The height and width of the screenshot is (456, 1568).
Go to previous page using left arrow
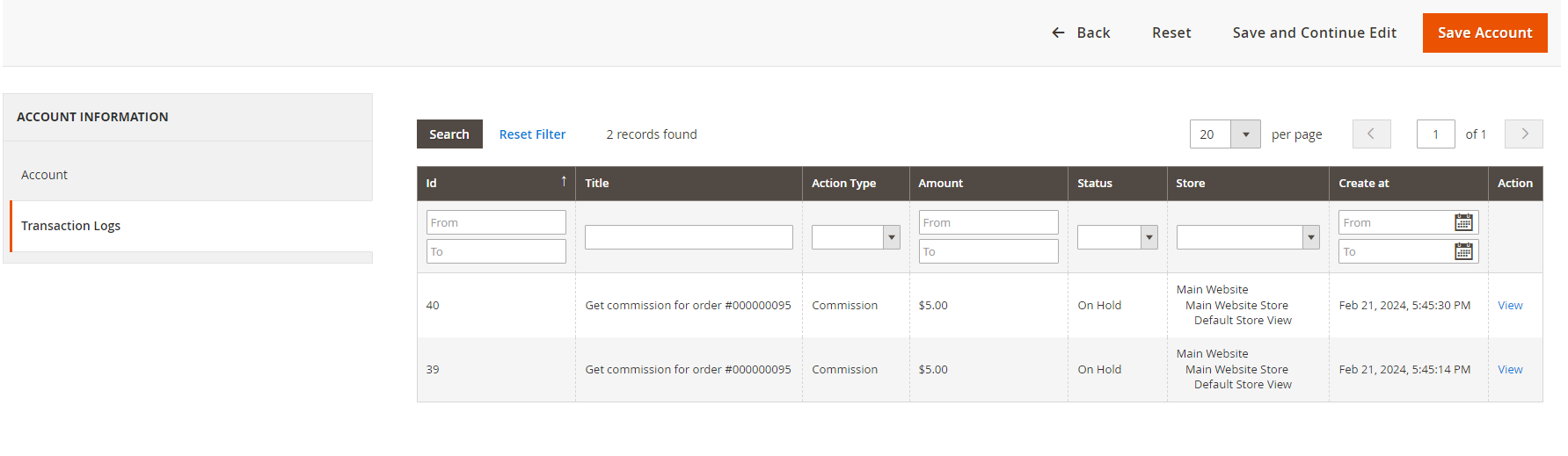click(x=1371, y=134)
